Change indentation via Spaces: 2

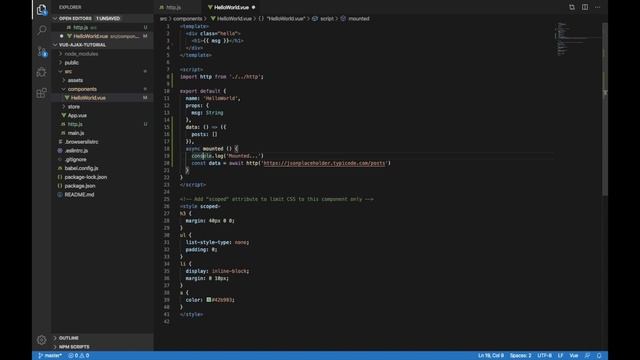pyautogui.click(x=520, y=356)
